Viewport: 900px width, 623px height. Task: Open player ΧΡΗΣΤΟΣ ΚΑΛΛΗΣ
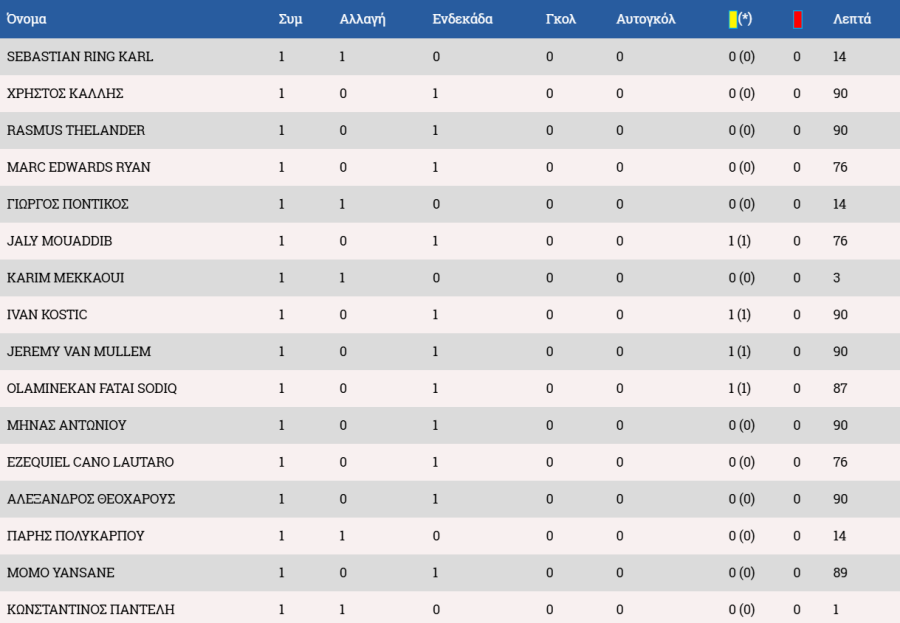pyautogui.click(x=65, y=94)
